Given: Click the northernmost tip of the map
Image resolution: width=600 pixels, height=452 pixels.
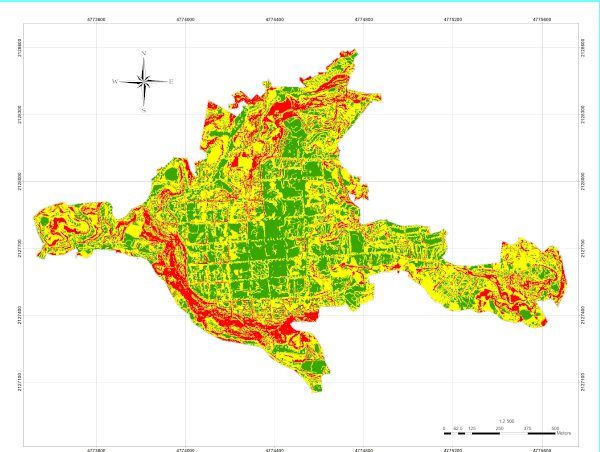Looking at the screenshot, I should [352, 50].
